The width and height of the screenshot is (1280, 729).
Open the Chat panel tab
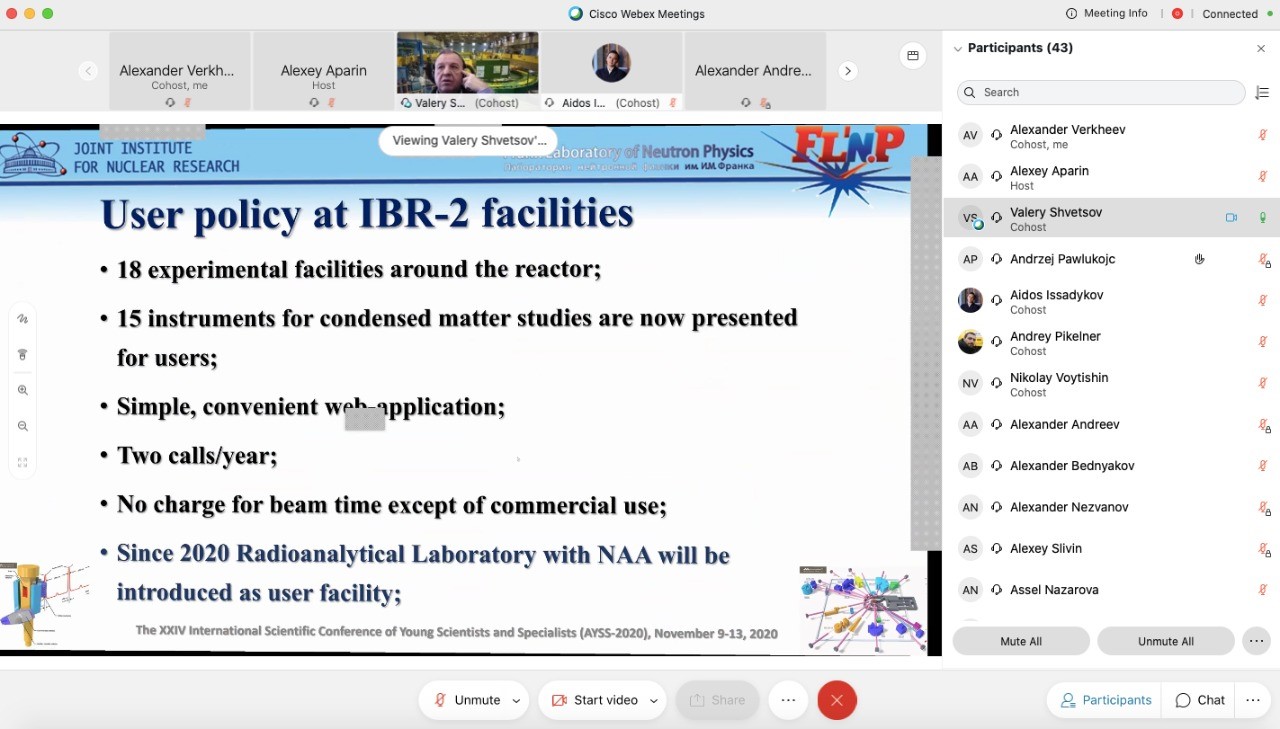pos(1200,700)
